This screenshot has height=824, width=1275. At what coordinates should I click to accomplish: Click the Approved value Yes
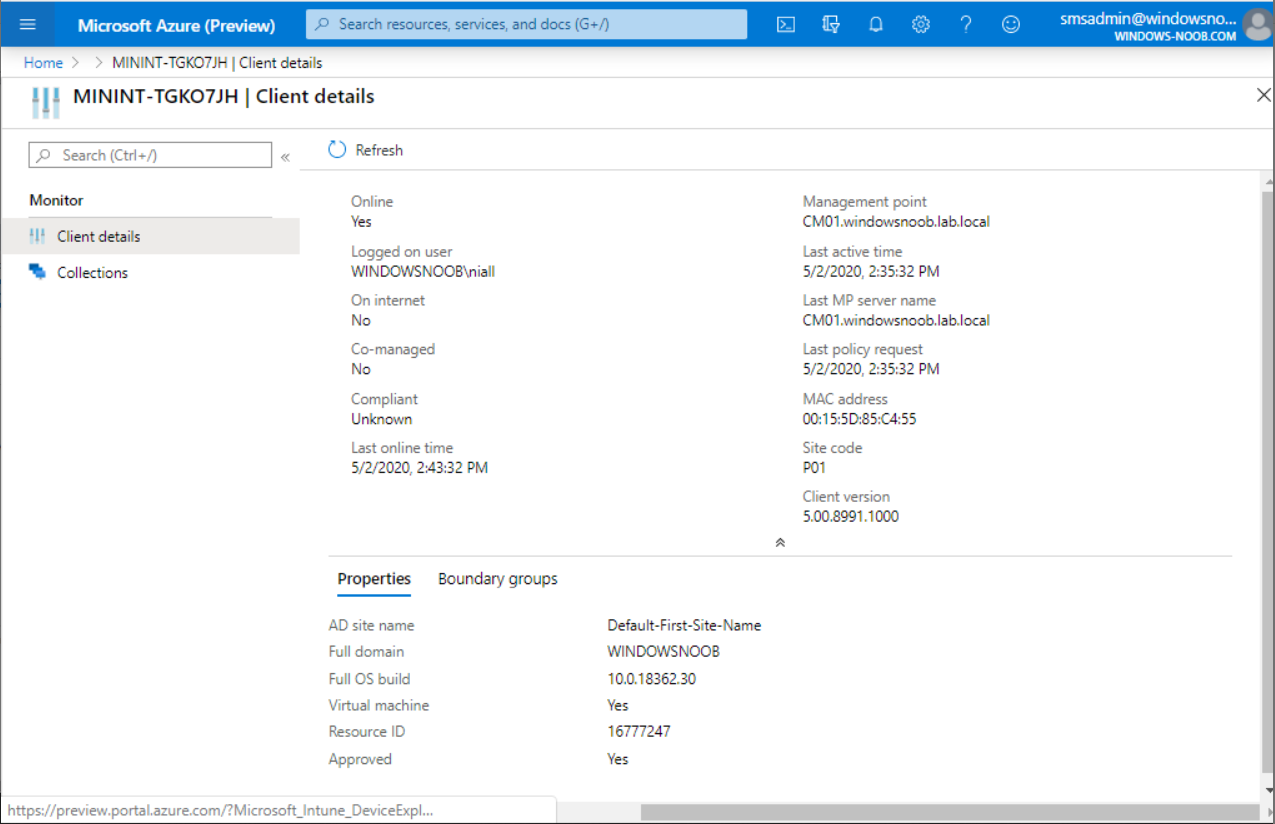(618, 759)
